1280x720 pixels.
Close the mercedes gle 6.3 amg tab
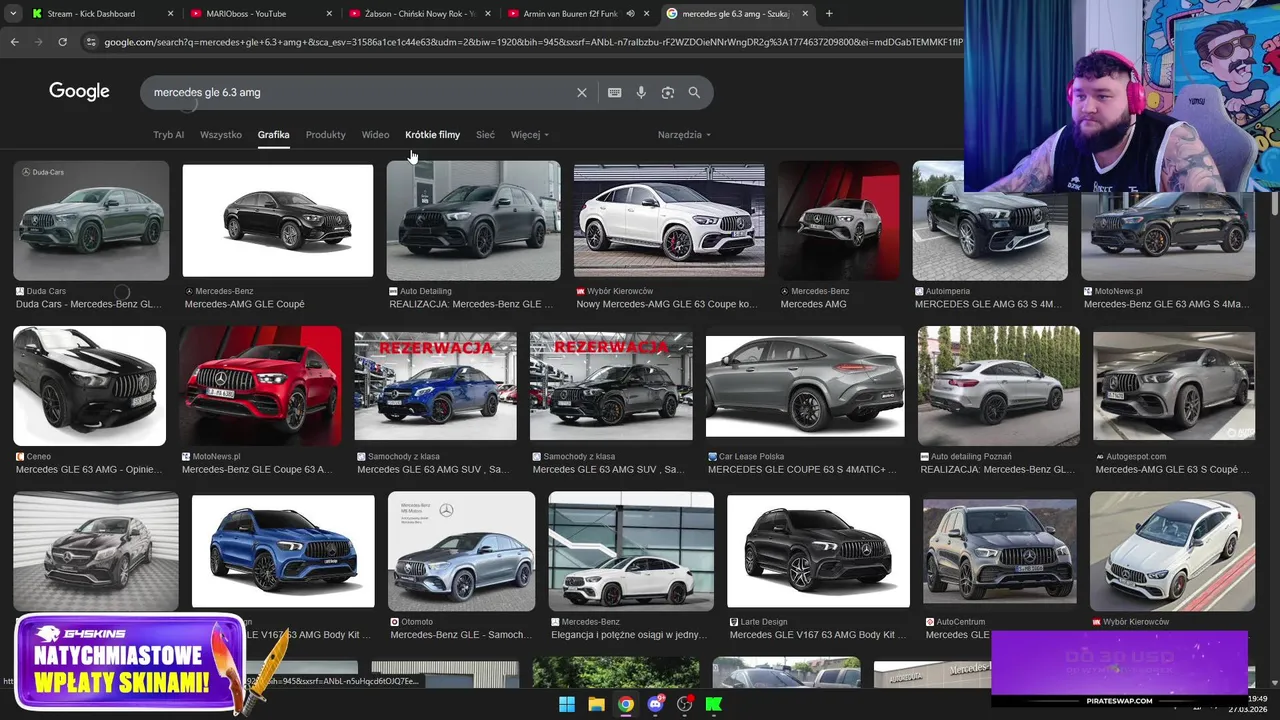805,14
